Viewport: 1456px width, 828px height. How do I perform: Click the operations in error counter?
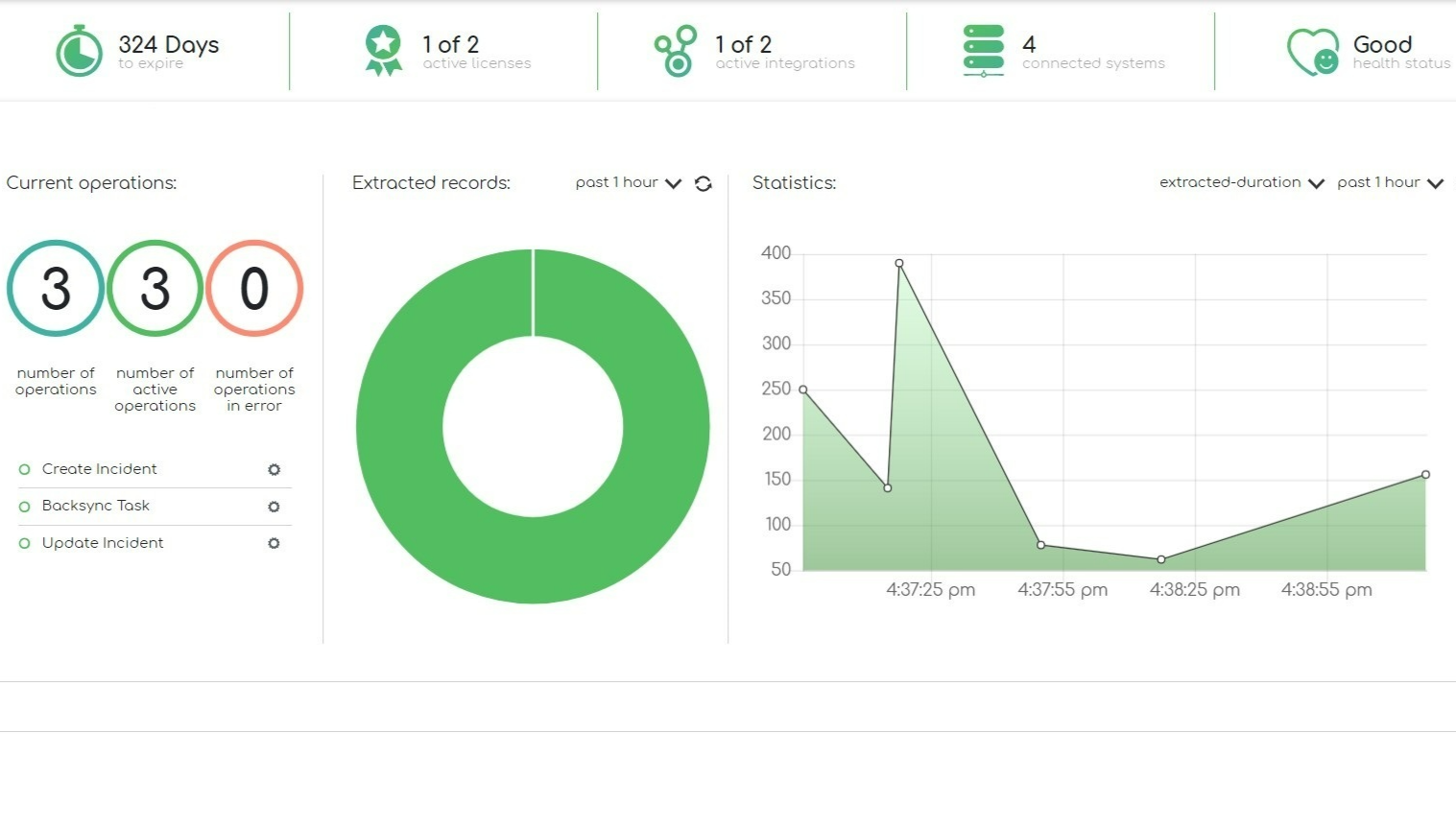[254, 289]
